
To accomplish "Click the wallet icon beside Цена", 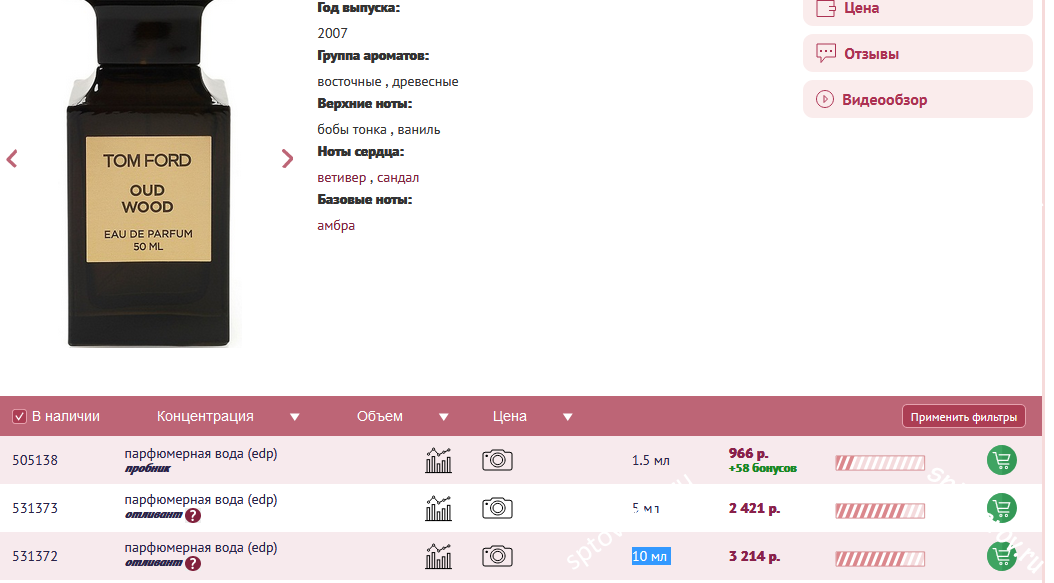I will [825, 8].
